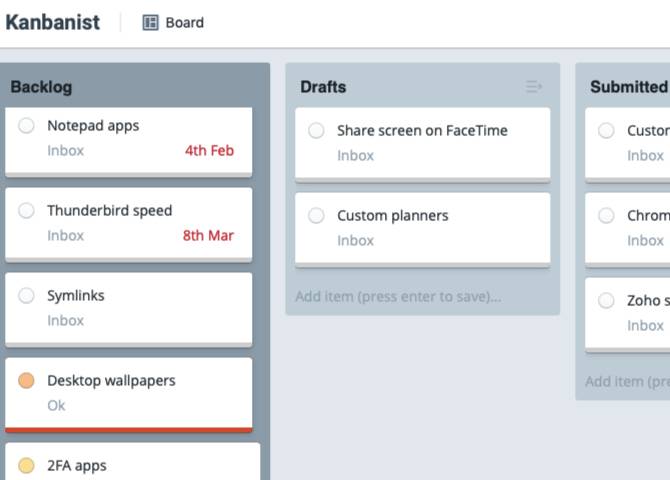Click Inbox label under Custom planners
670x480 pixels.
coord(355,240)
